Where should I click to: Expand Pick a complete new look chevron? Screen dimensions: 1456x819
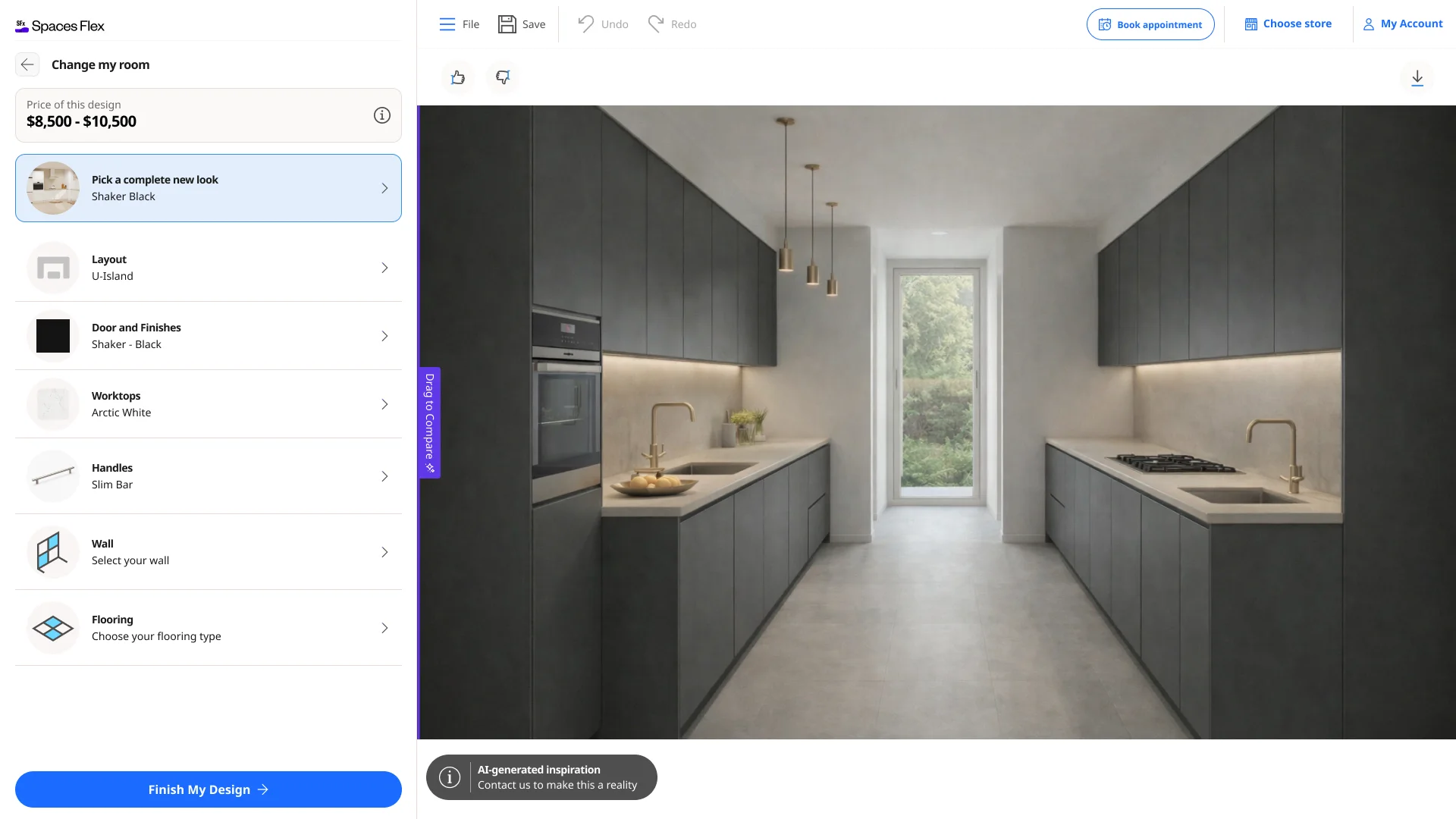tap(384, 188)
